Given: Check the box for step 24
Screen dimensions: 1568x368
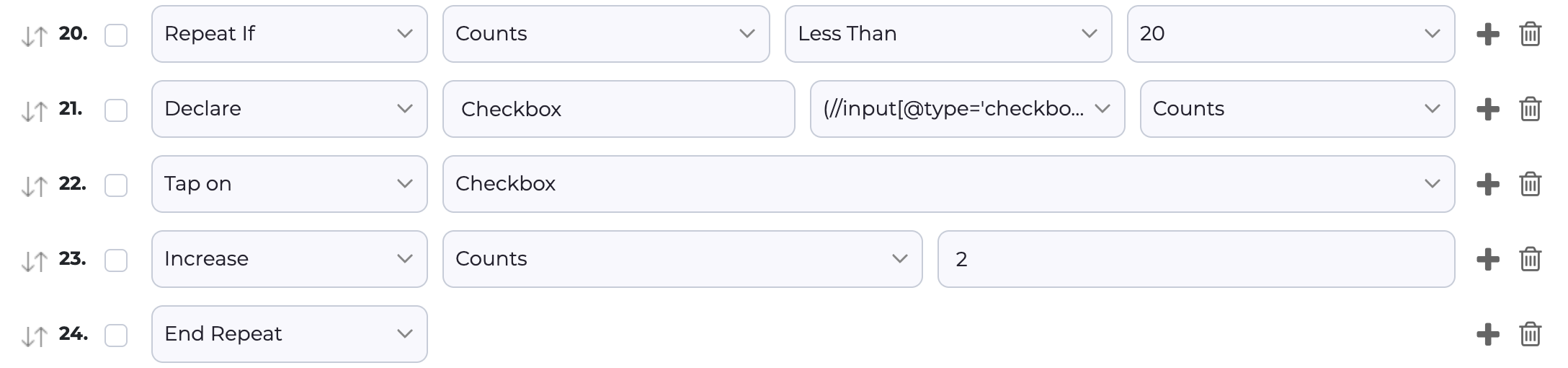Looking at the screenshot, I should tap(116, 335).
